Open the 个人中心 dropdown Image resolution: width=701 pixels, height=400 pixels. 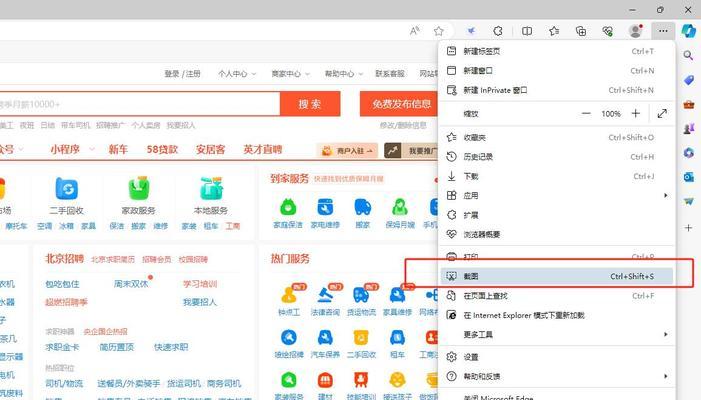coord(237,74)
